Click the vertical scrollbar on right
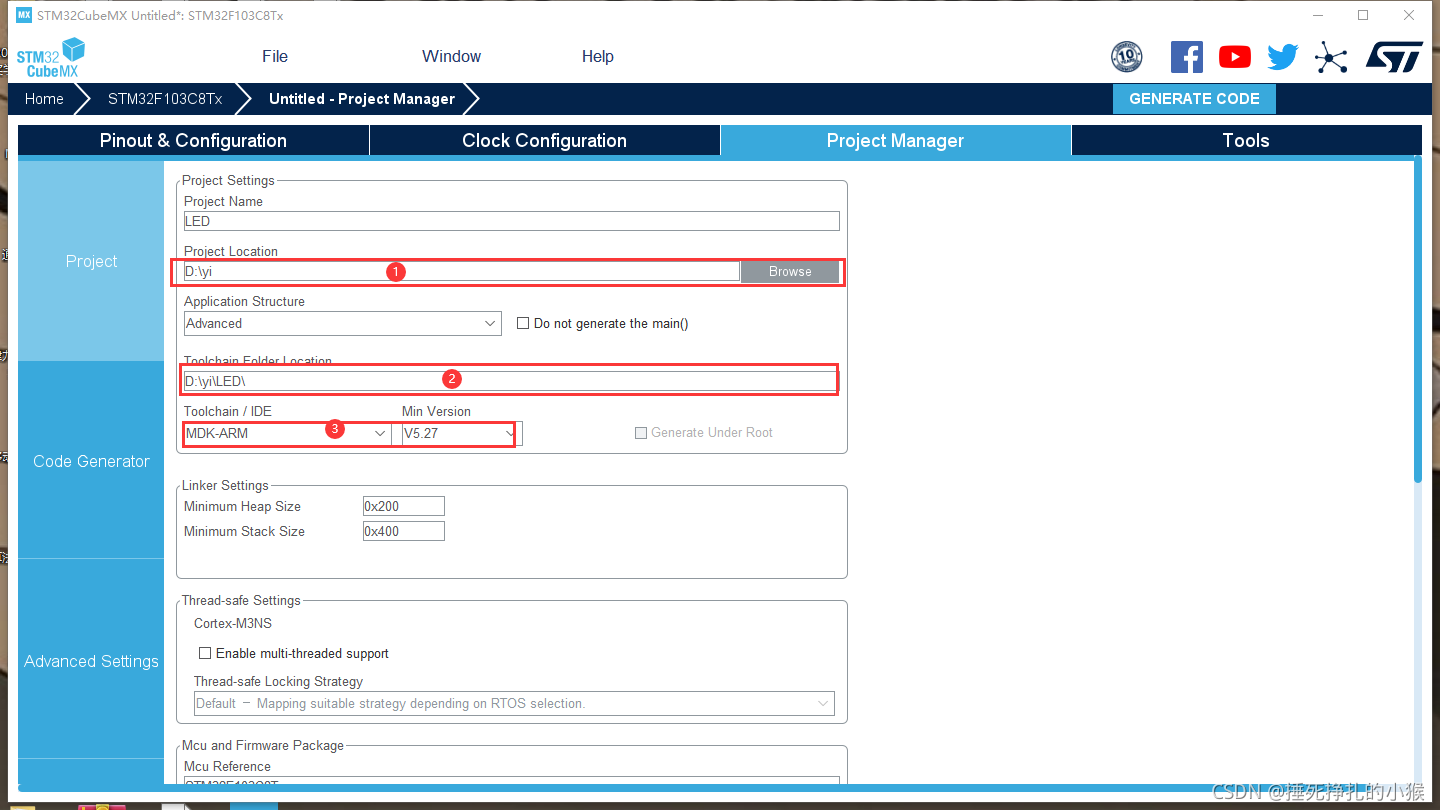Viewport: 1440px width, 810px height. [x=1417, y=320]
